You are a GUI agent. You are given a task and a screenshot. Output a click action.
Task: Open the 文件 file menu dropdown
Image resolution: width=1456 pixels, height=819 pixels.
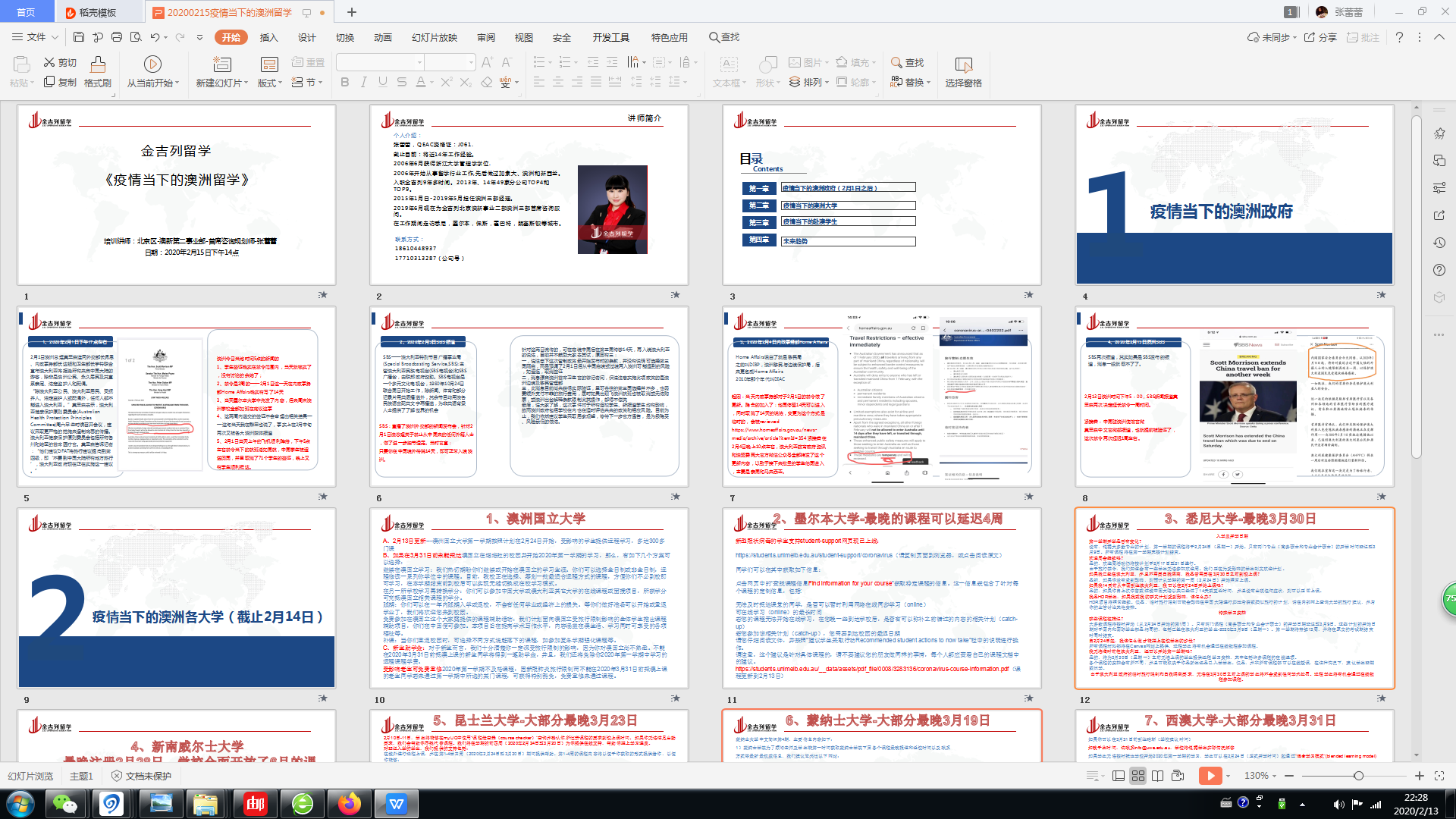tap(35, 37)
